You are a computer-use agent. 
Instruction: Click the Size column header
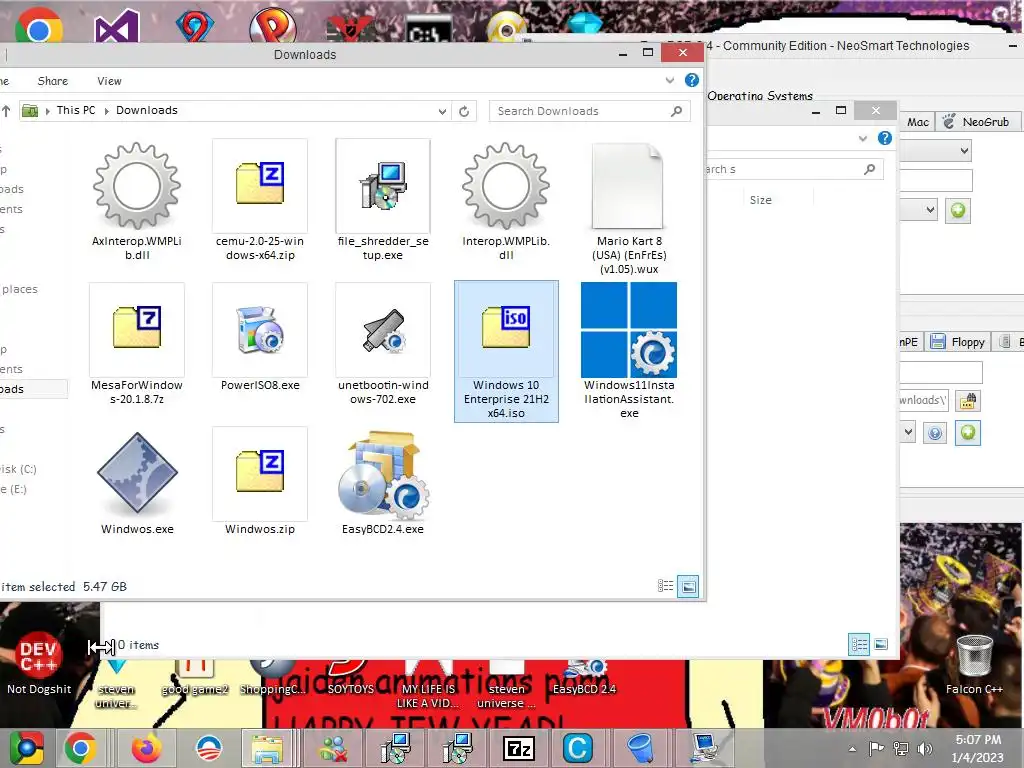pyautogui.click(x=761, y=200)
